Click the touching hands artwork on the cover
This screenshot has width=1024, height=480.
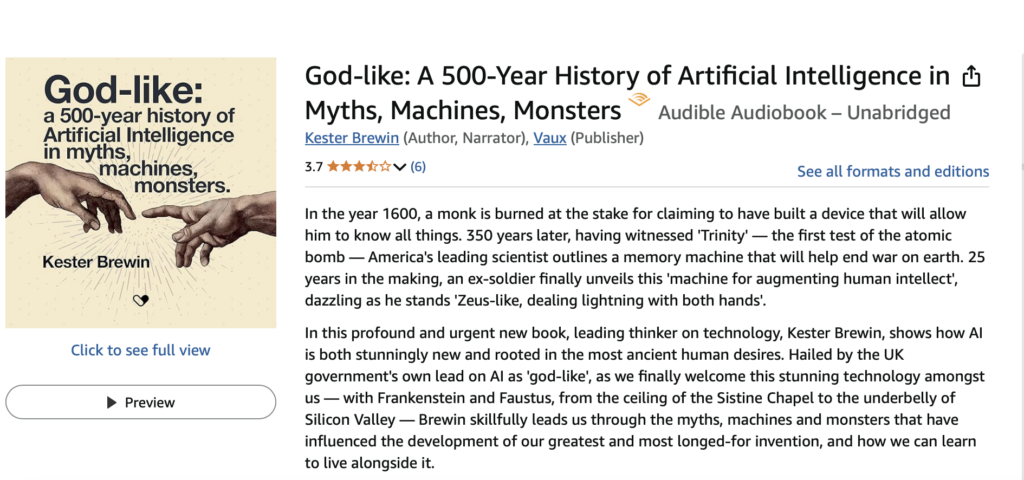click(140, 216)
